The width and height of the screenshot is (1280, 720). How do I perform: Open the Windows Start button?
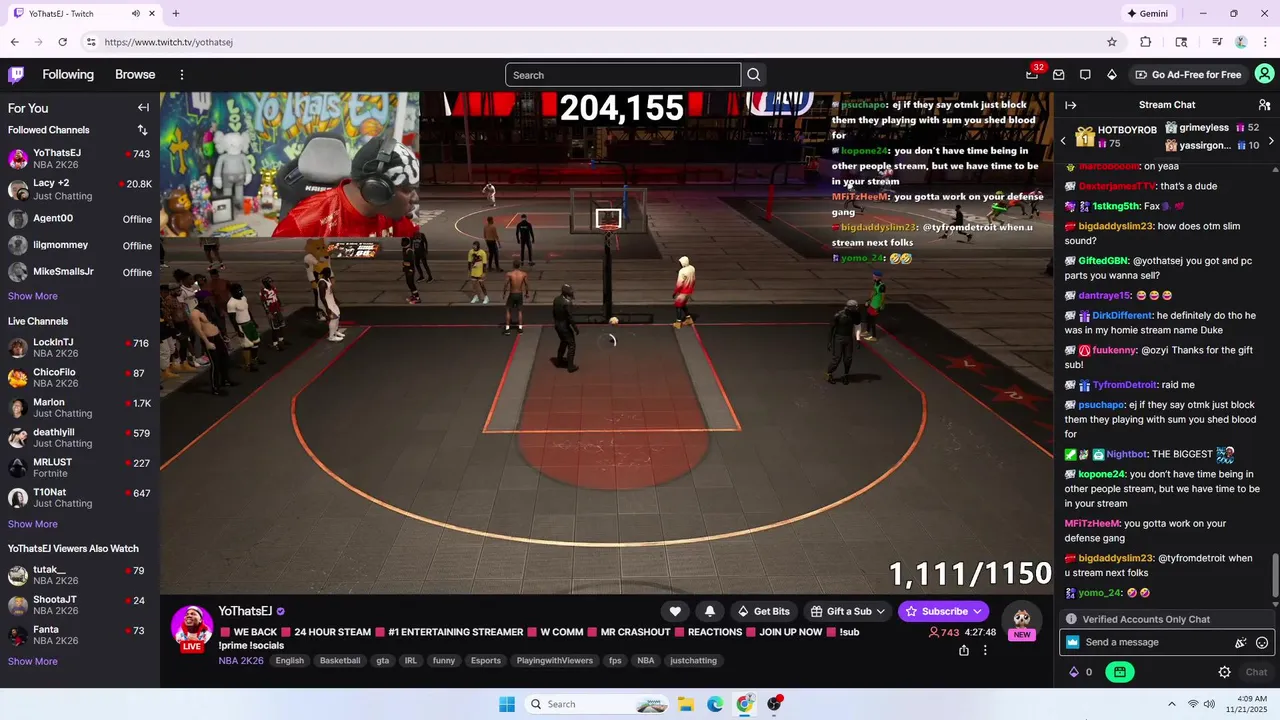click(507, 704)
